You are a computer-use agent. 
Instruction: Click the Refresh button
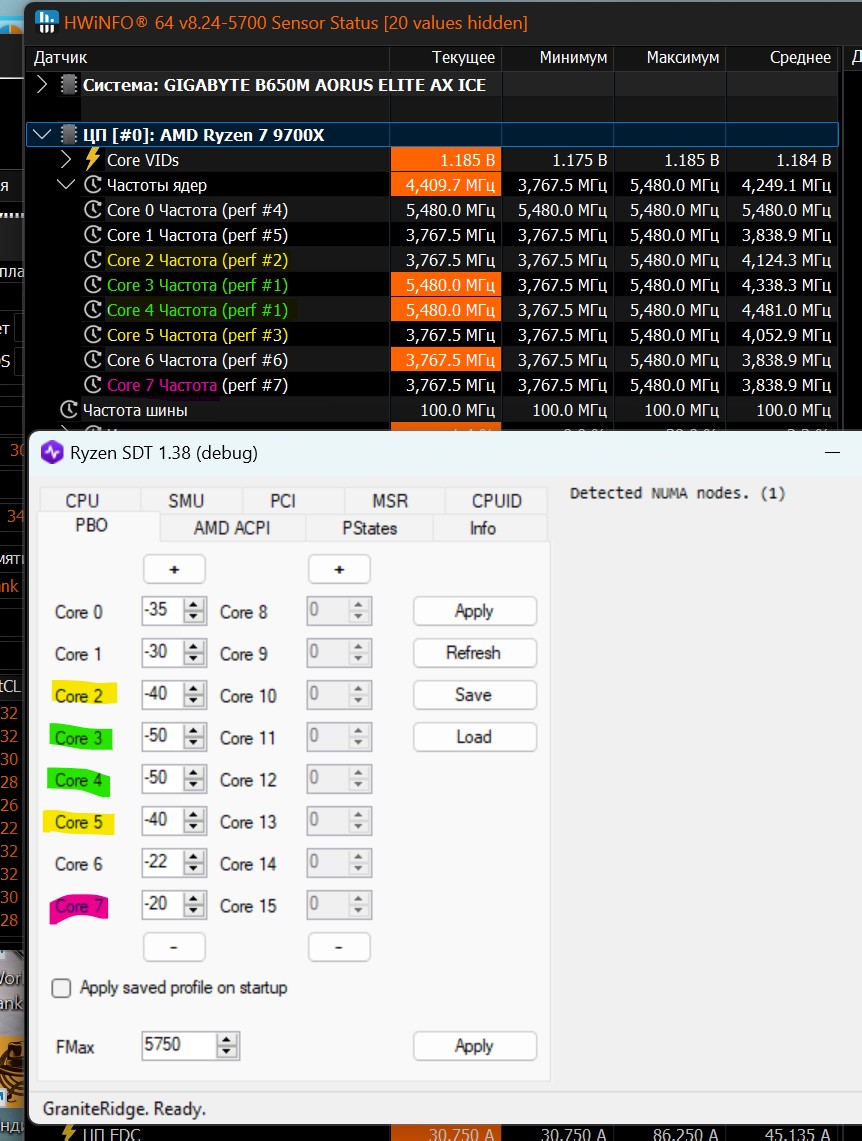point(474,653)
